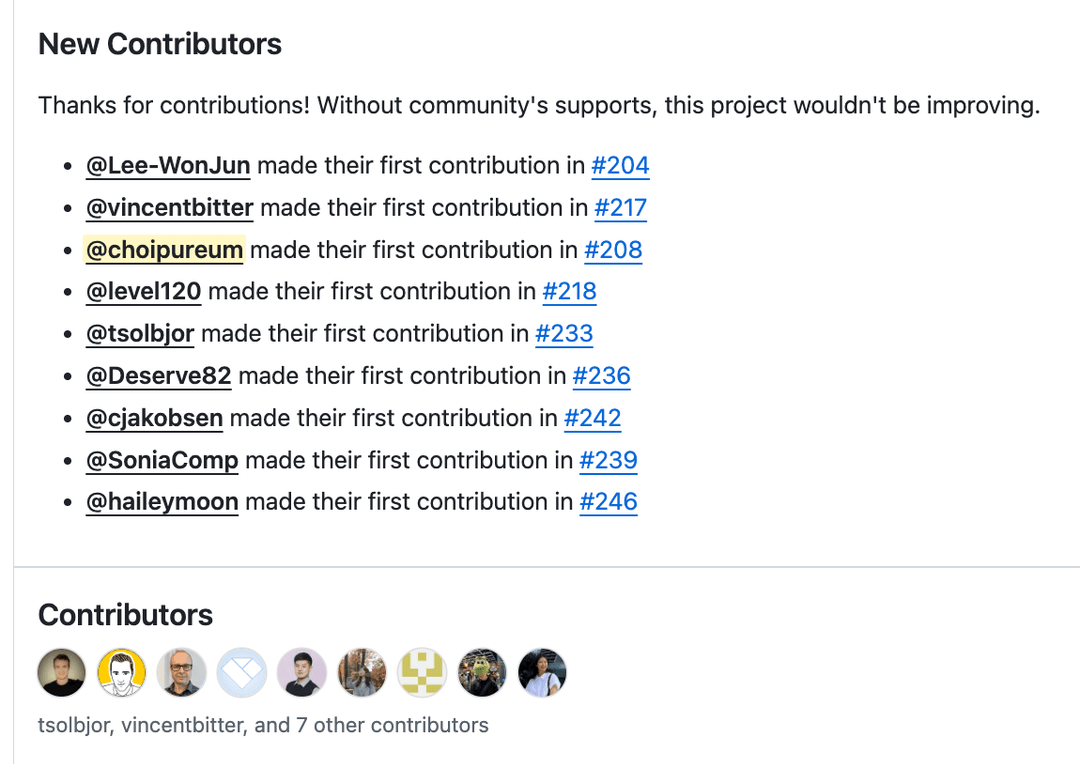Click the yellow-background sketch drawing avatar
The image size is (1080, 764).
point(122,672)
